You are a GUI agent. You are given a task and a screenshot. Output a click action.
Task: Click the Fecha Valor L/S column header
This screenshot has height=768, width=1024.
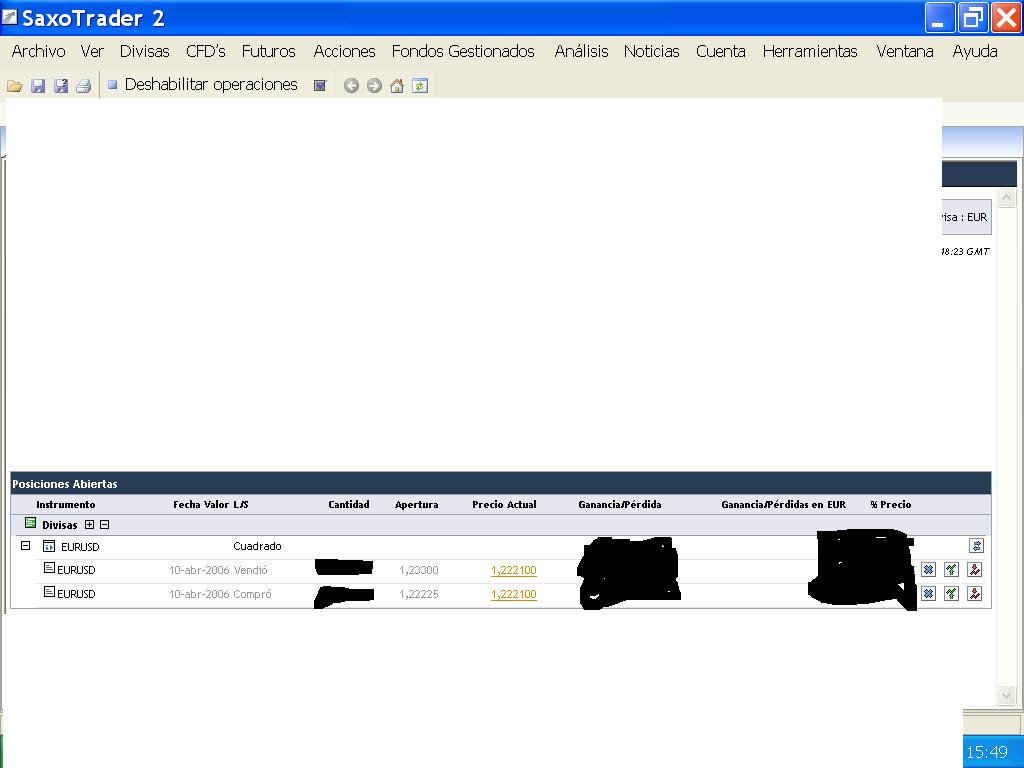point(210,504)
